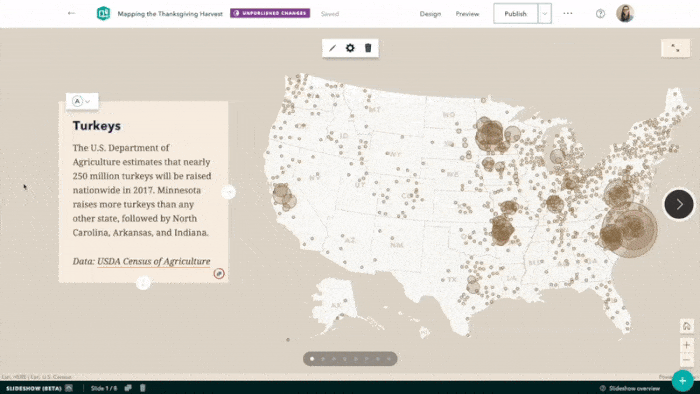700x394 pixels.
Task: Click the link icon on narrative panel
Action: click(219, 274)
